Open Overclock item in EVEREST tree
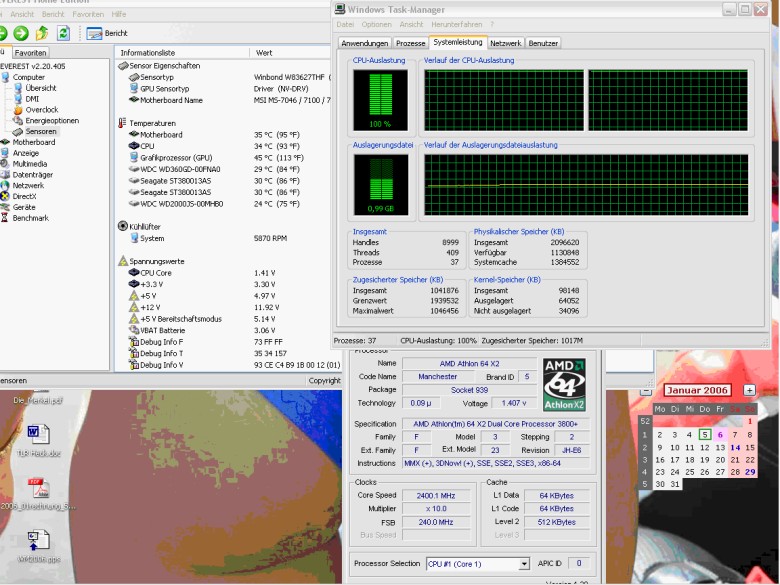 [x=42, y=110]
